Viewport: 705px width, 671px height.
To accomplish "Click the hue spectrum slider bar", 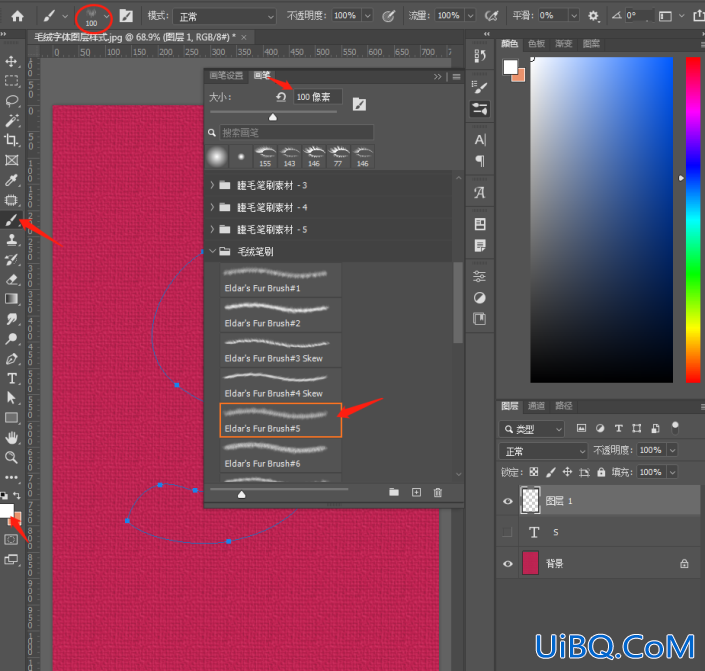I will pos(693,219).
